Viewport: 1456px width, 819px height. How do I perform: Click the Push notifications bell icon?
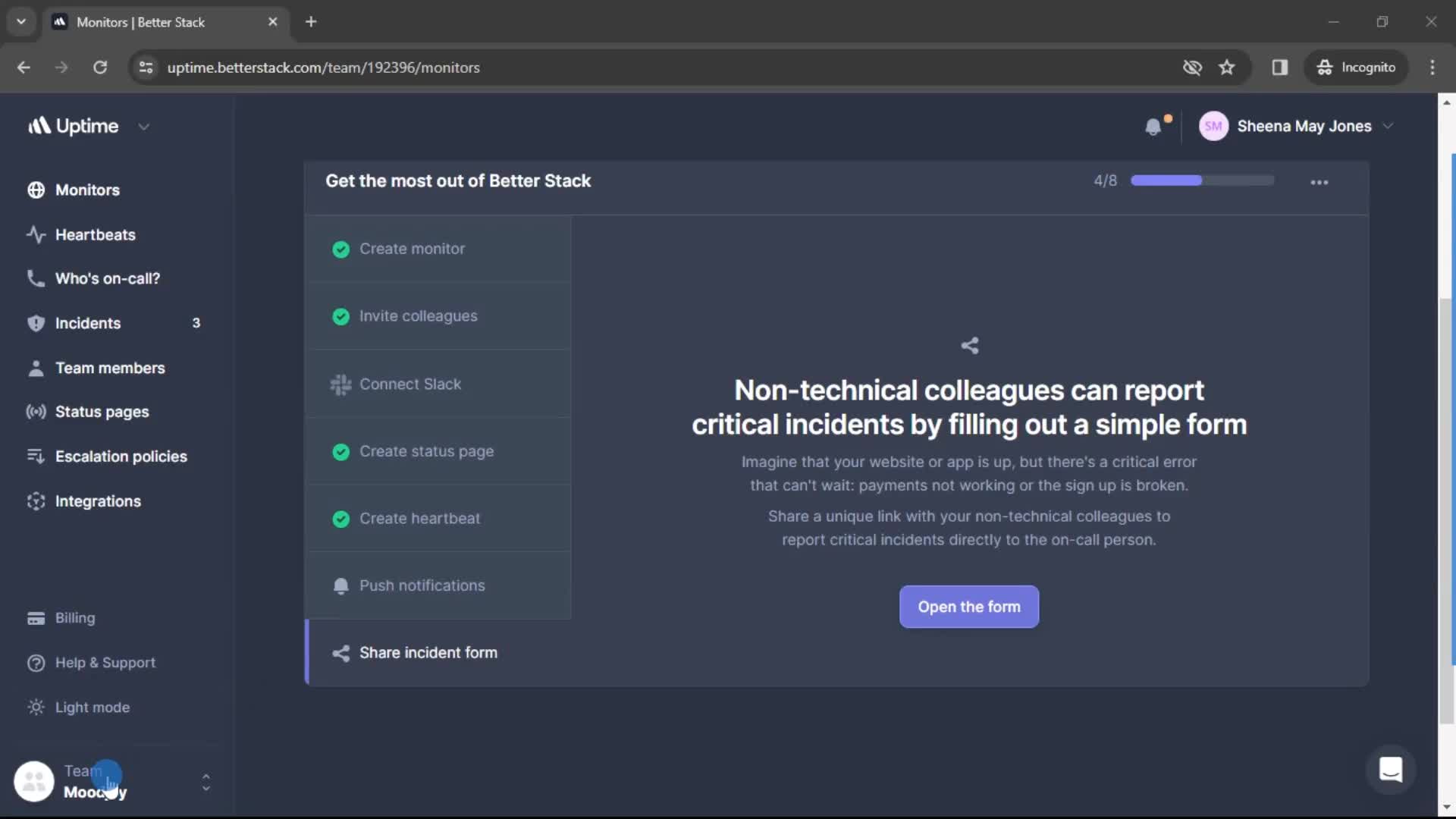[340, 586]
